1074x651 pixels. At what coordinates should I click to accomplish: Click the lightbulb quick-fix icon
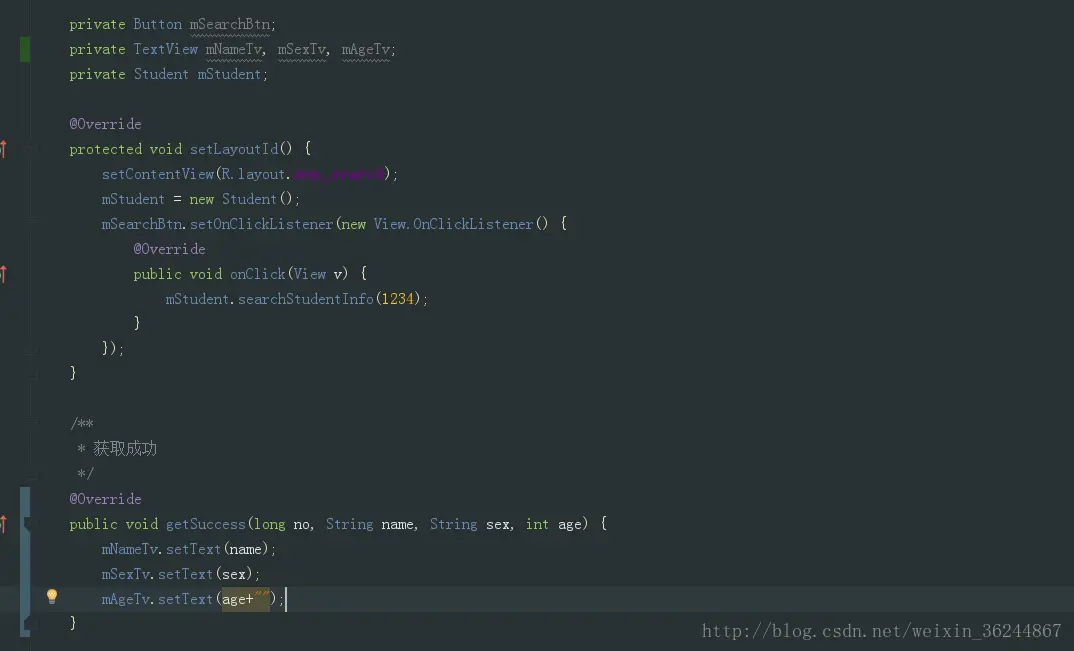pos(51,596)
